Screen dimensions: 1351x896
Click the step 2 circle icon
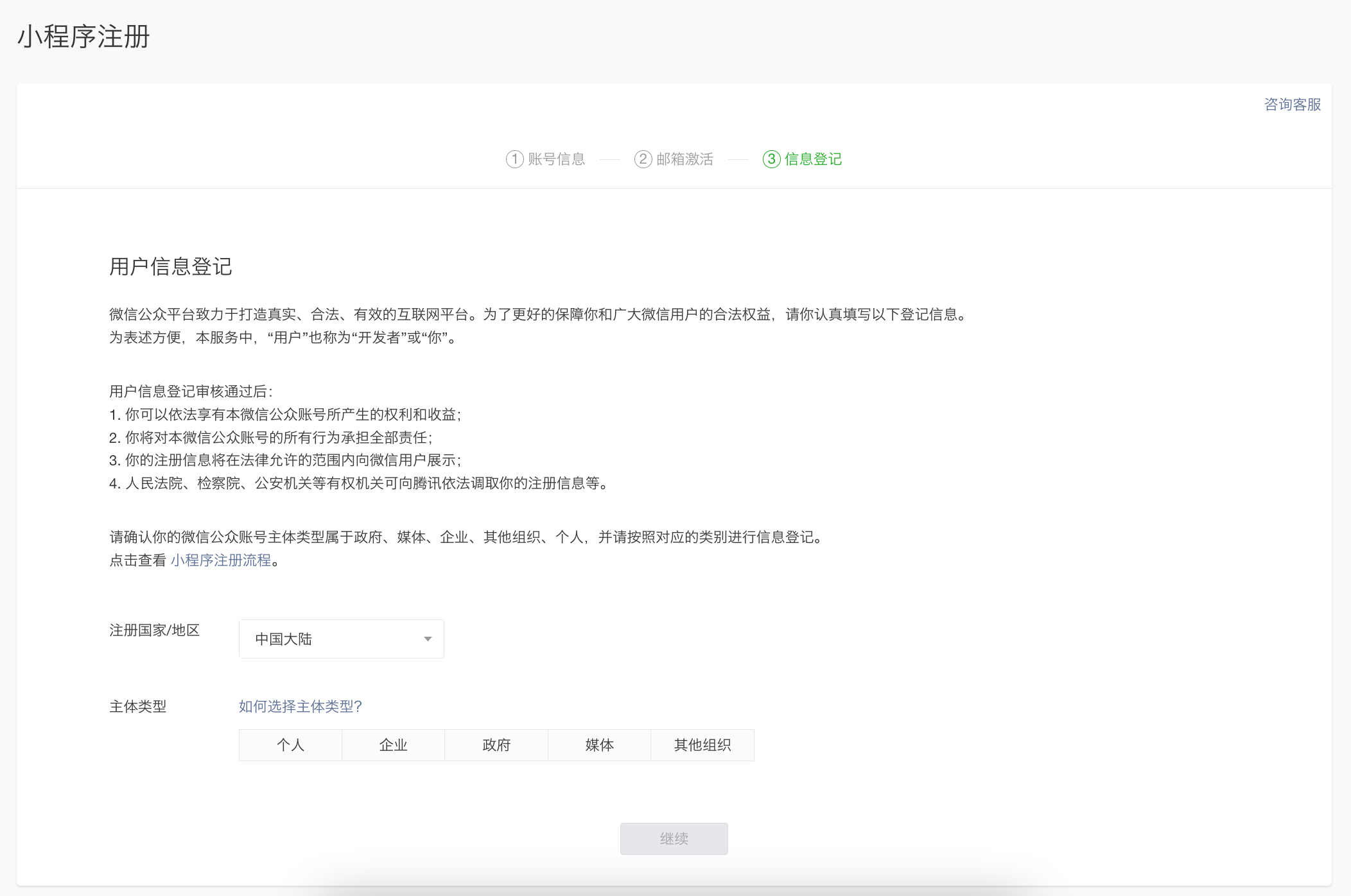pyautogui.click(x=643, y=159)
